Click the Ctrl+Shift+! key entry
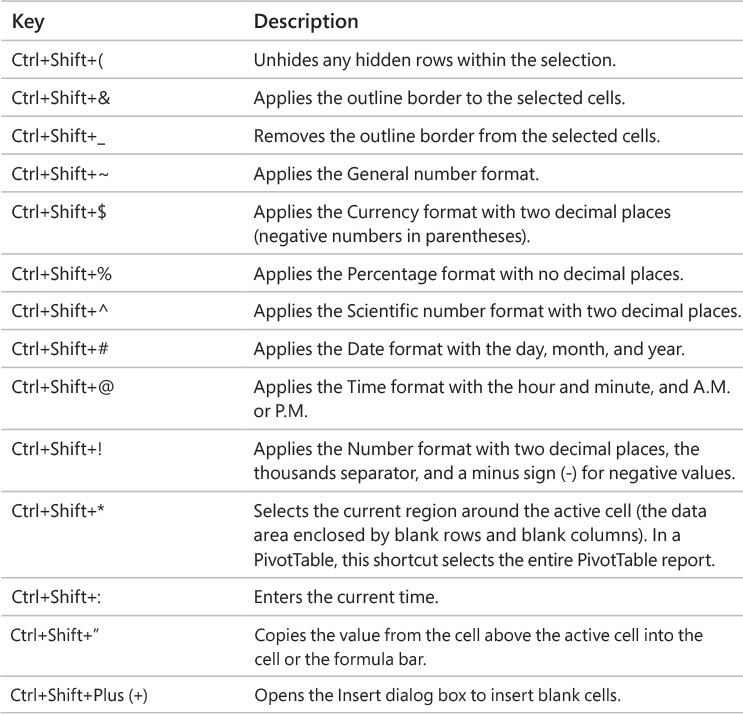The width and height of the screenshot is (743, 715). (x=57, y=449)
